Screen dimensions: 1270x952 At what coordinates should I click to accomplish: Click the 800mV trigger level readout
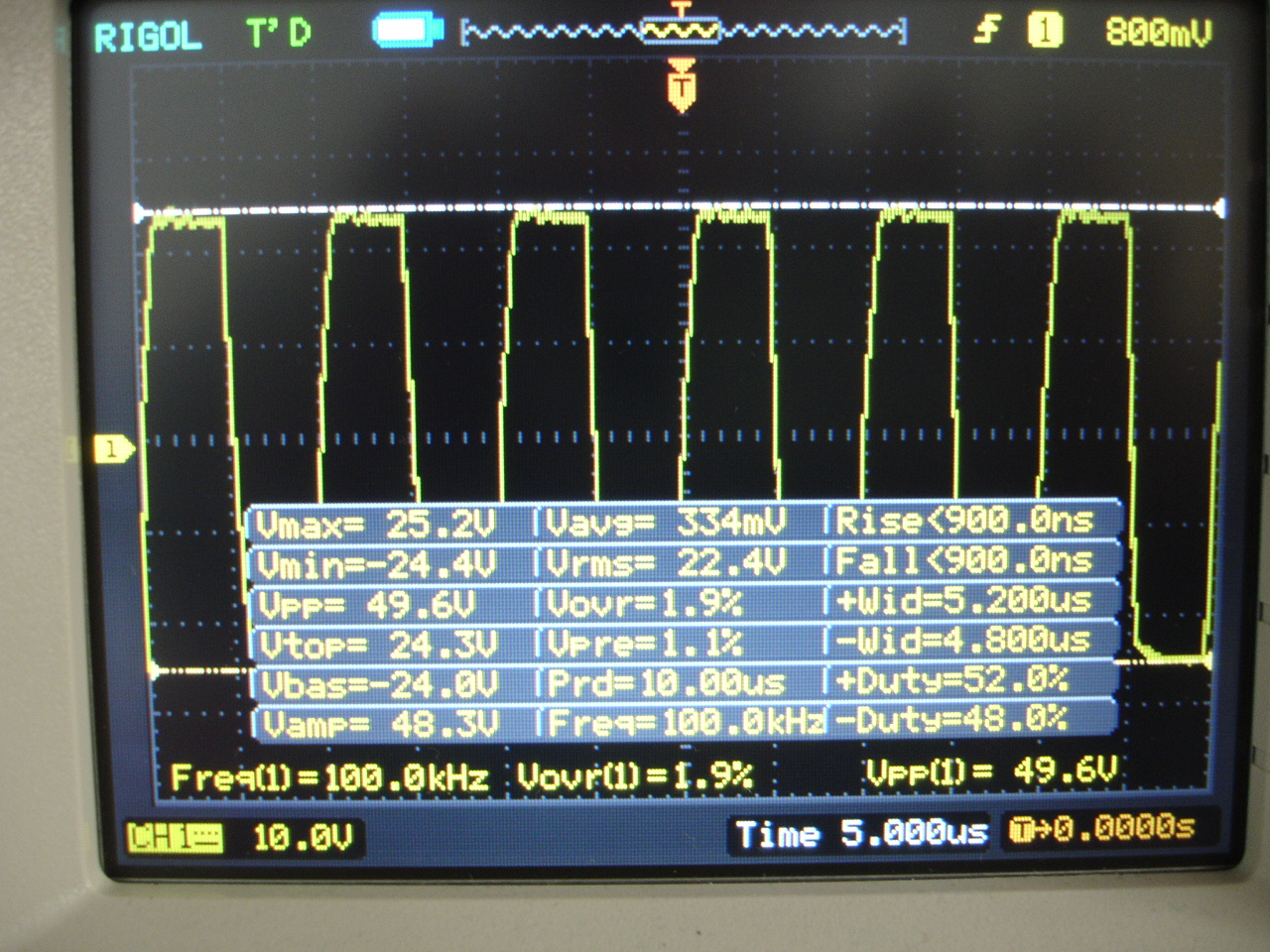tap(1158, 32)
